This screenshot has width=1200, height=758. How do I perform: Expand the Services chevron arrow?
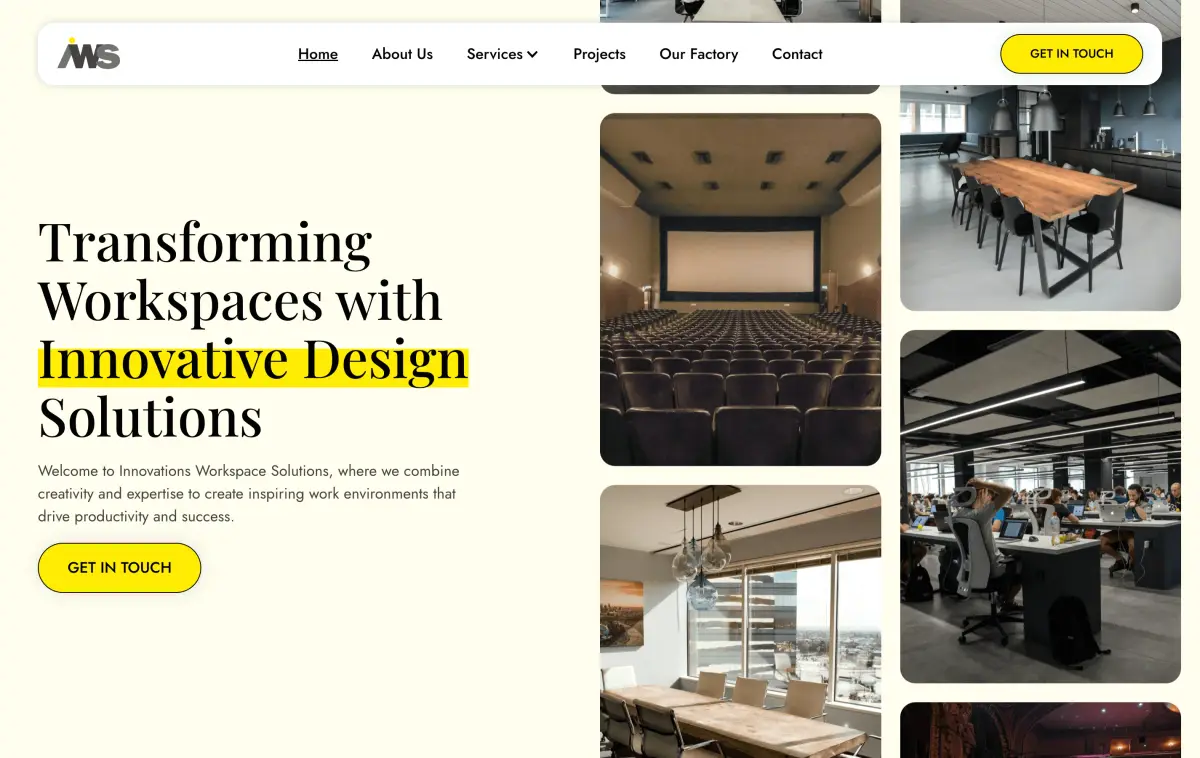coord(533,54)
